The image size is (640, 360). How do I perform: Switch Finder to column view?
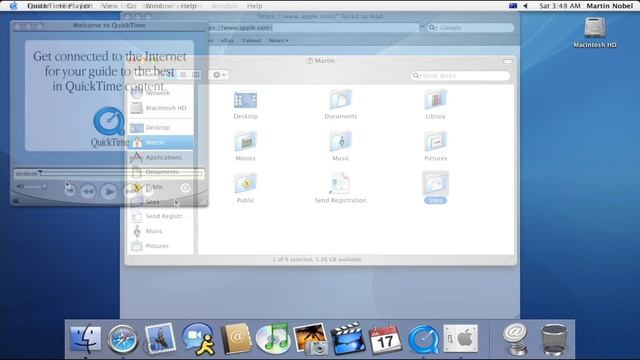coord(196,75)
